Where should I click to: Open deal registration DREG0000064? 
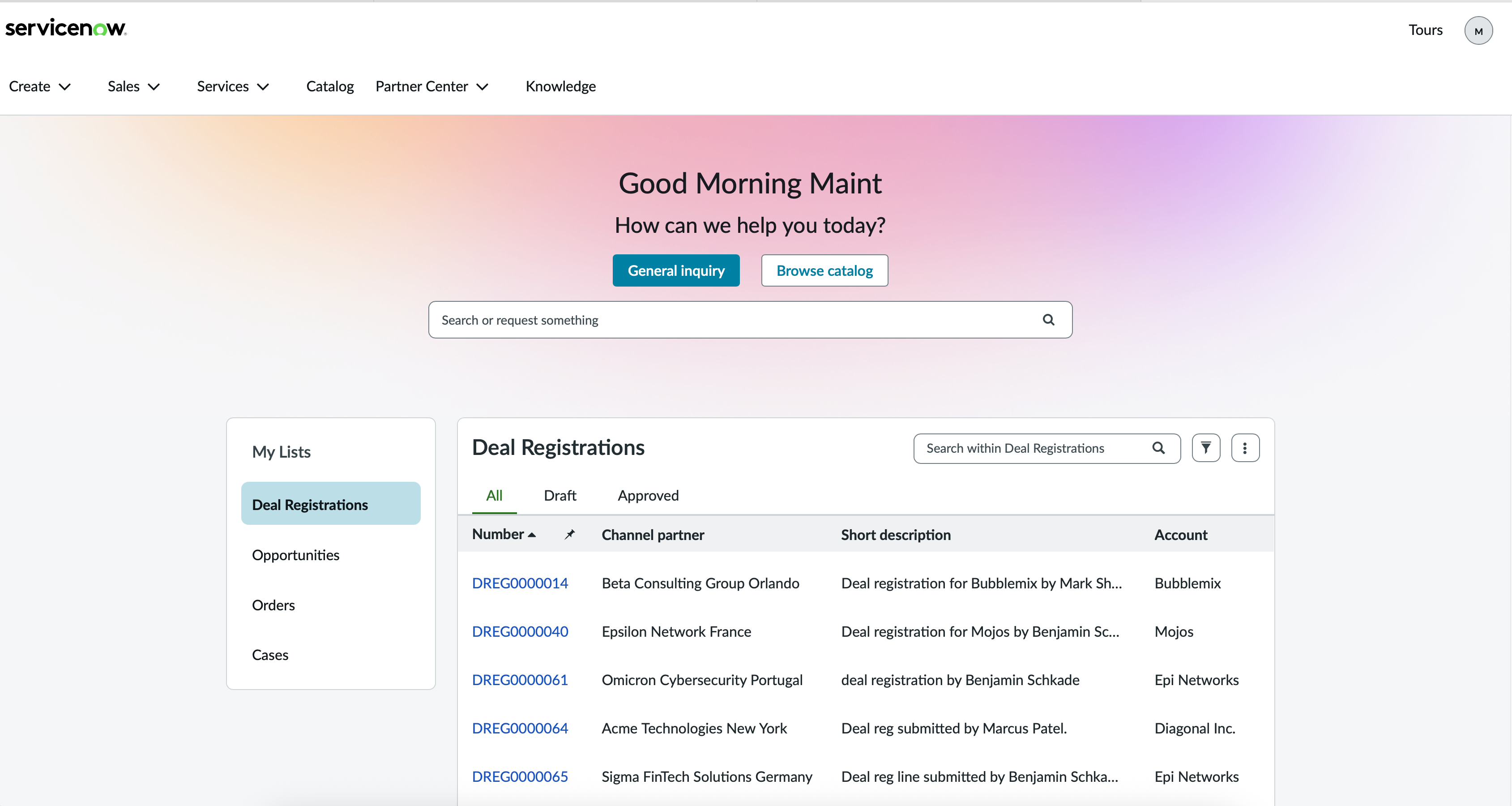[x=520, y=728]
